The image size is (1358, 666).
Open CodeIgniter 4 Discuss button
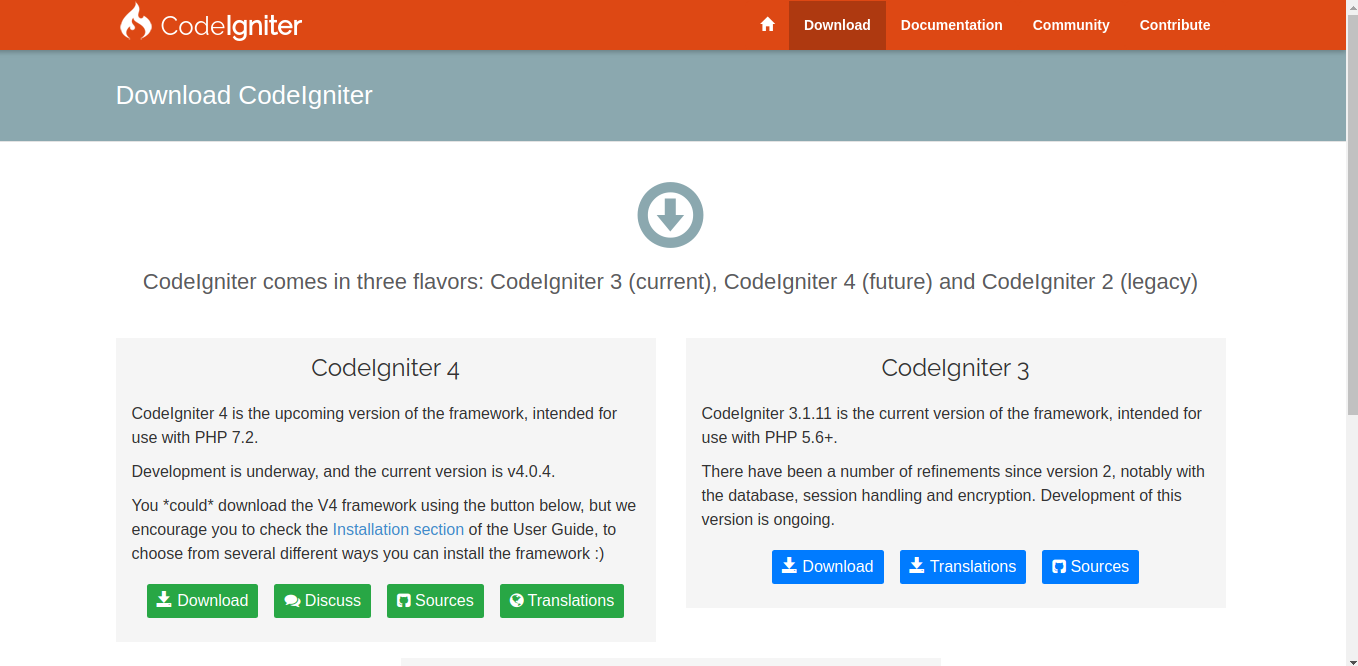click(x=322, y=601)
